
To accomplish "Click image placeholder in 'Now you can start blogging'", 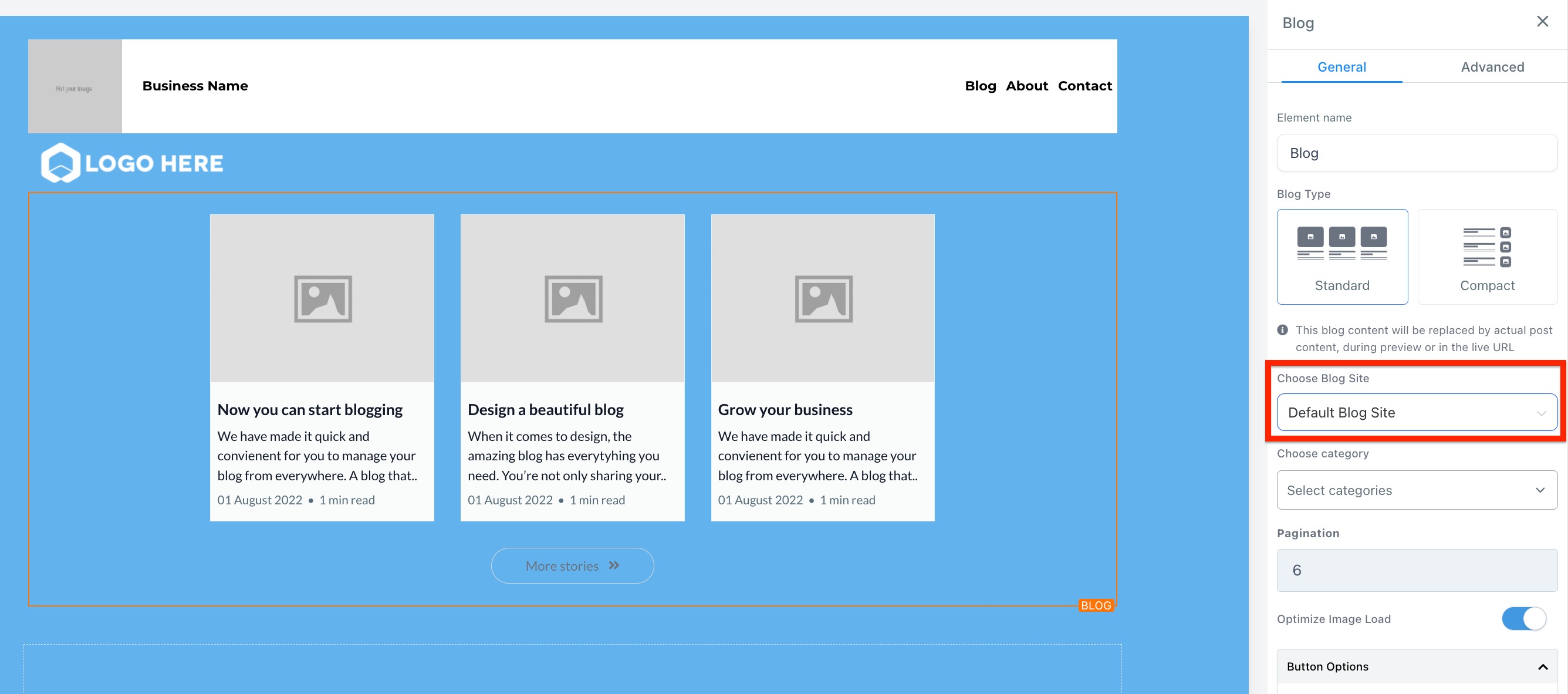I will pos(322,298).
